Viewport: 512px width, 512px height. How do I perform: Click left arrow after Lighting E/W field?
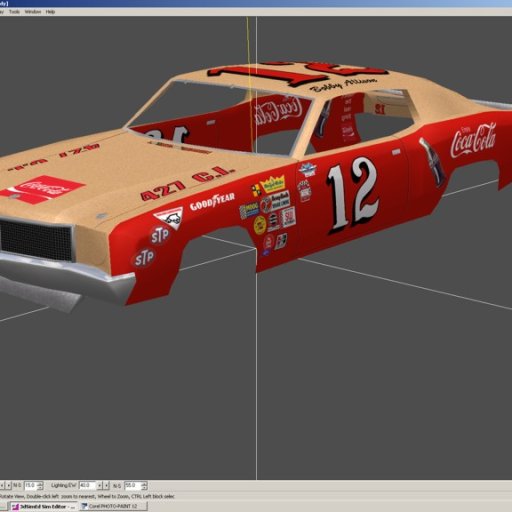coord(99,485)
